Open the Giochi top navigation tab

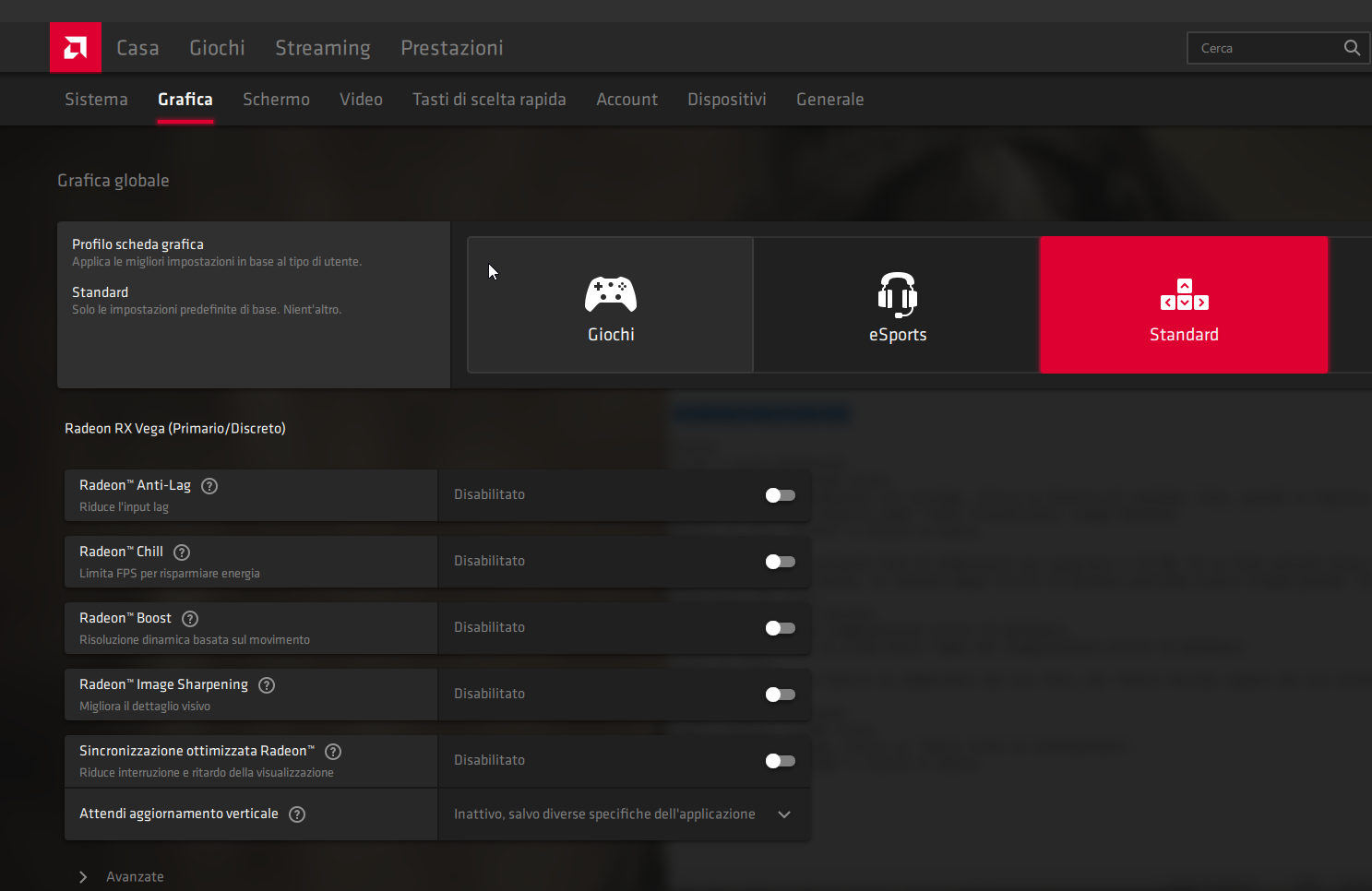pyautogui.click(x=218, y=48)
